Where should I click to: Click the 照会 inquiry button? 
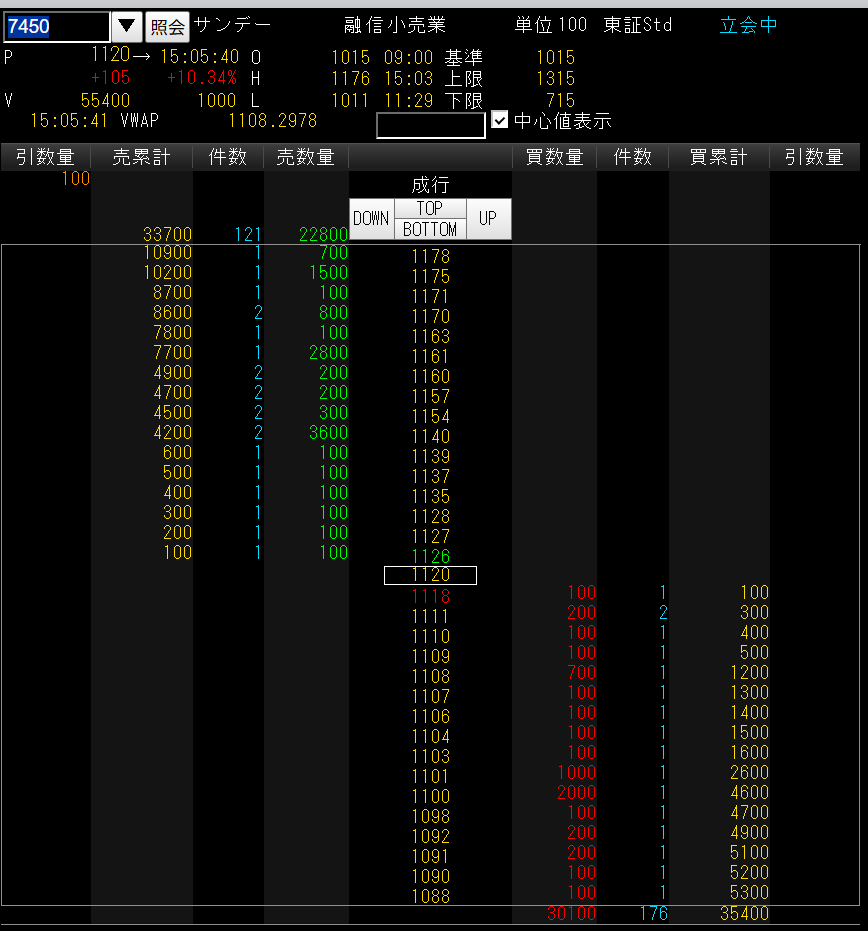click(x=166, y=25)
